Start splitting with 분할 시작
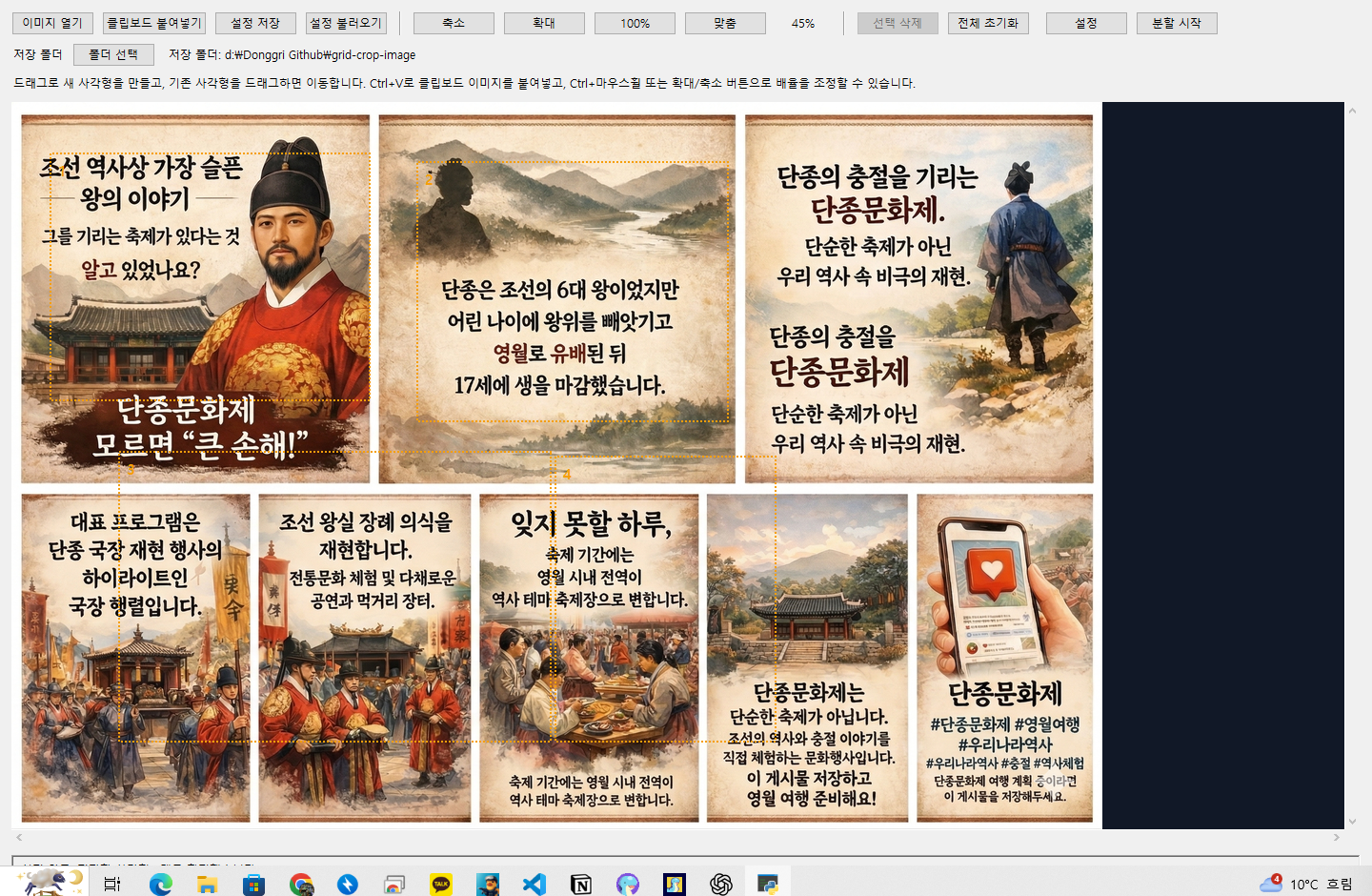Viewport: 1372px width, 896px height. 1177,23
